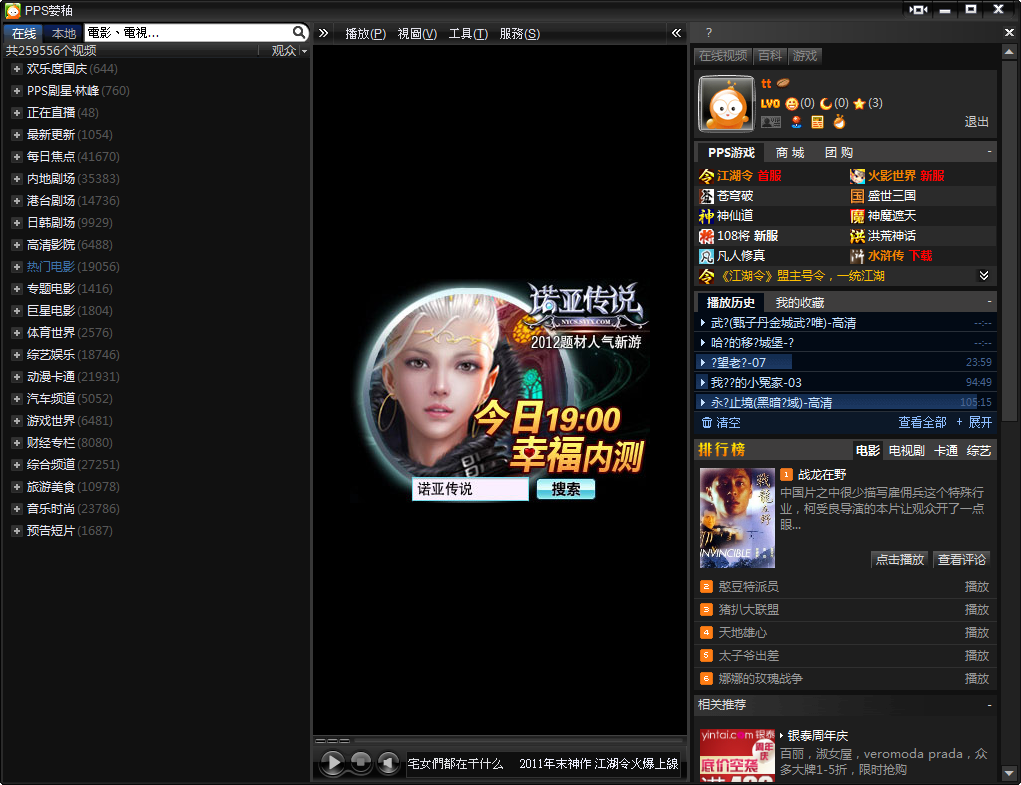Click the 点击播放 button

tap(900, 559)
